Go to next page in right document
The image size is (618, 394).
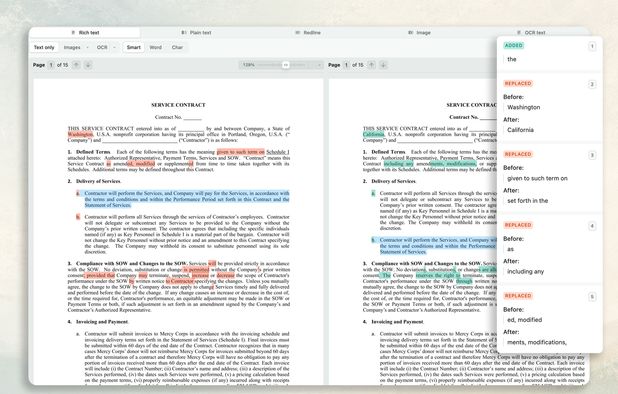point(383,65)
